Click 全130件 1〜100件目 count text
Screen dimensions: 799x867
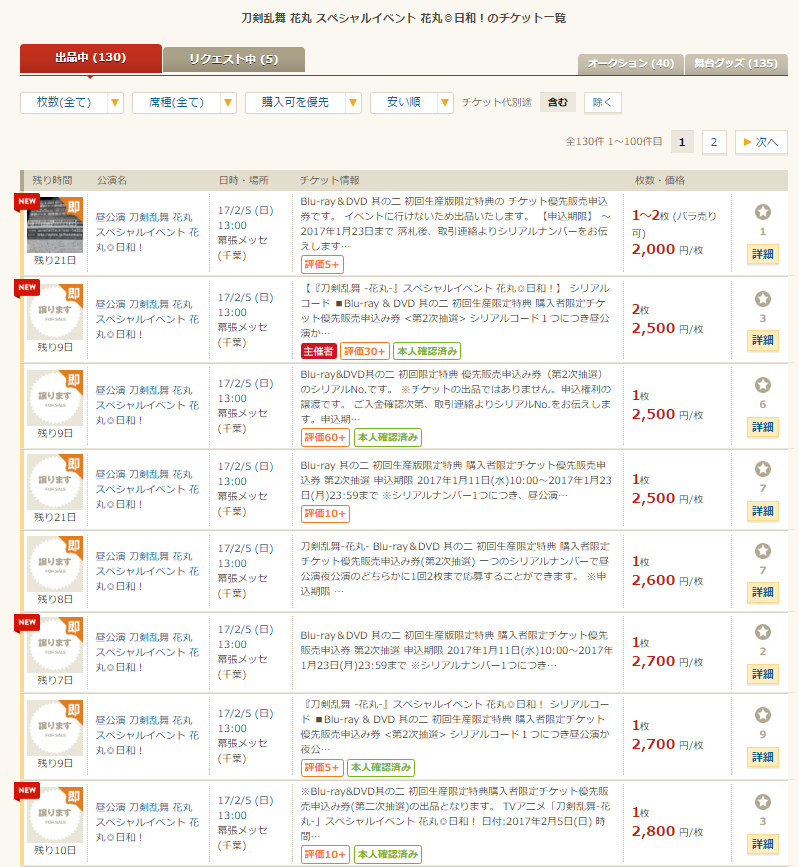(x=613, y=142)
